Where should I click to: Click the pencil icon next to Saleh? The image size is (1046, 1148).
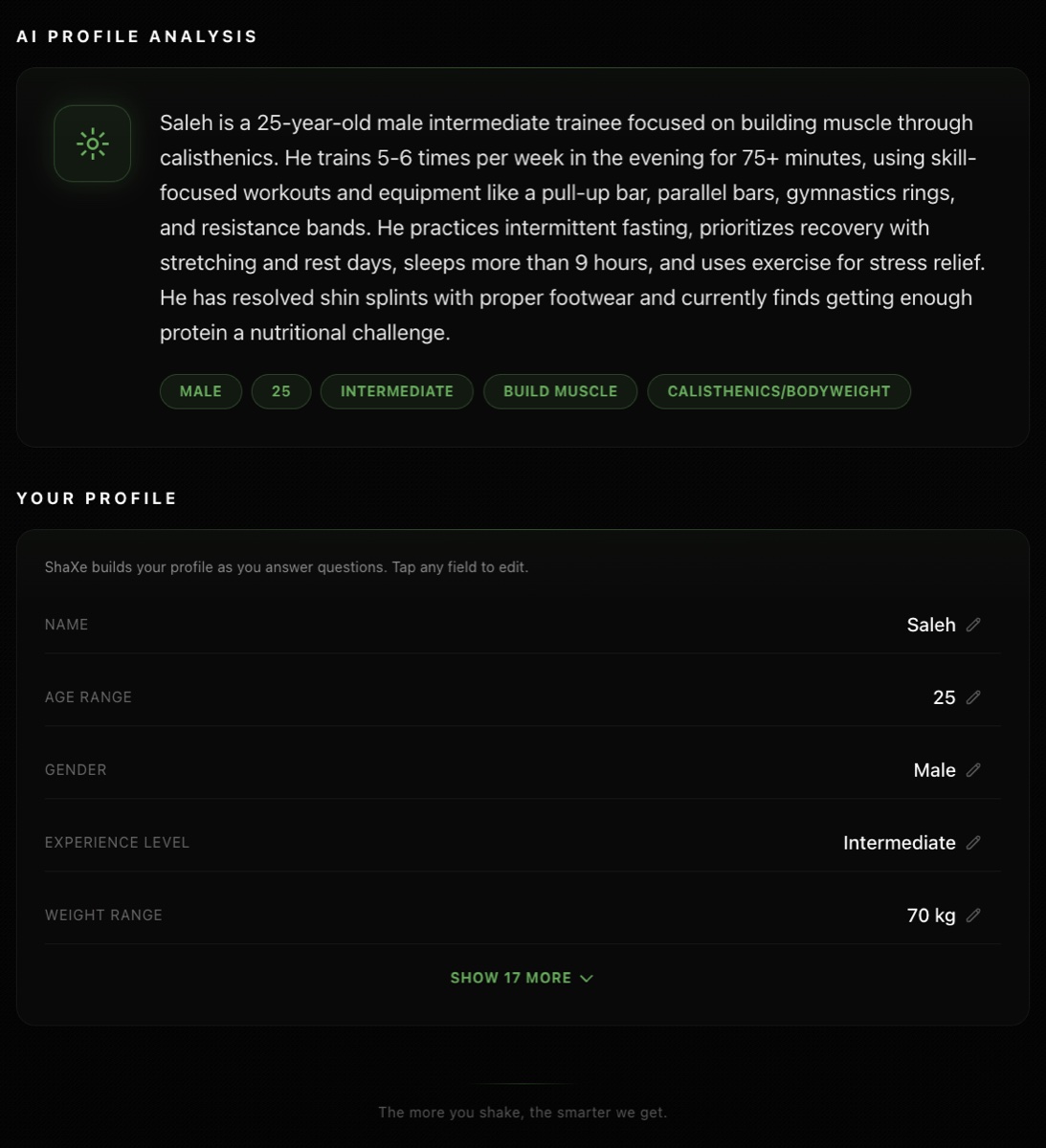(x=973, y=625)
